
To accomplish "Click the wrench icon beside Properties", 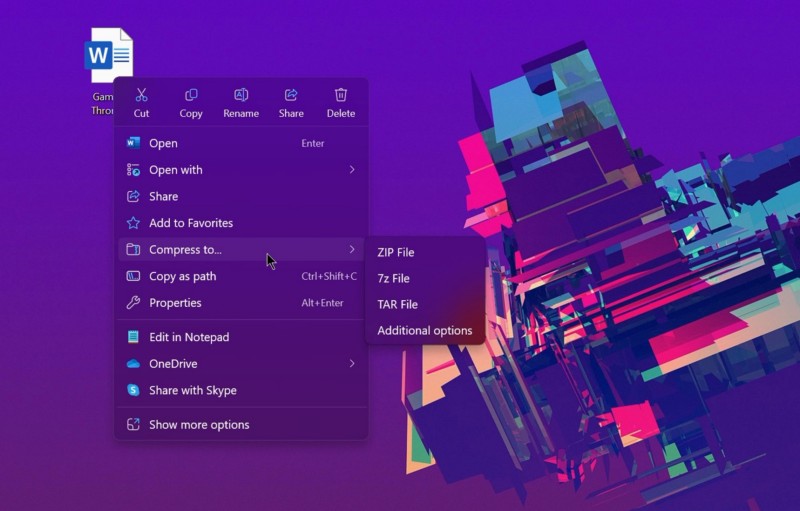I will tap(133, 302).
